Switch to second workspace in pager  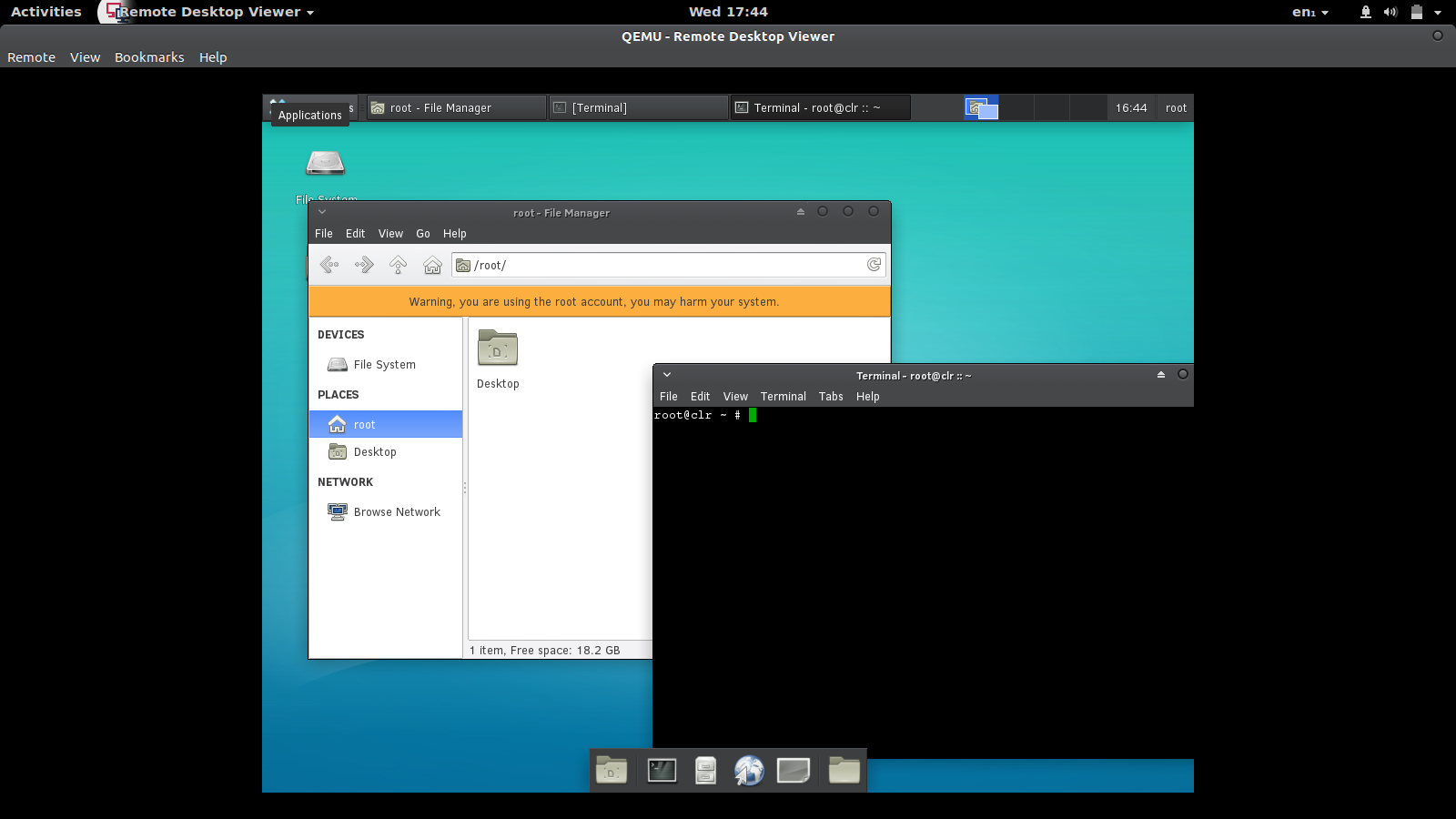(x=1016, y=108)
